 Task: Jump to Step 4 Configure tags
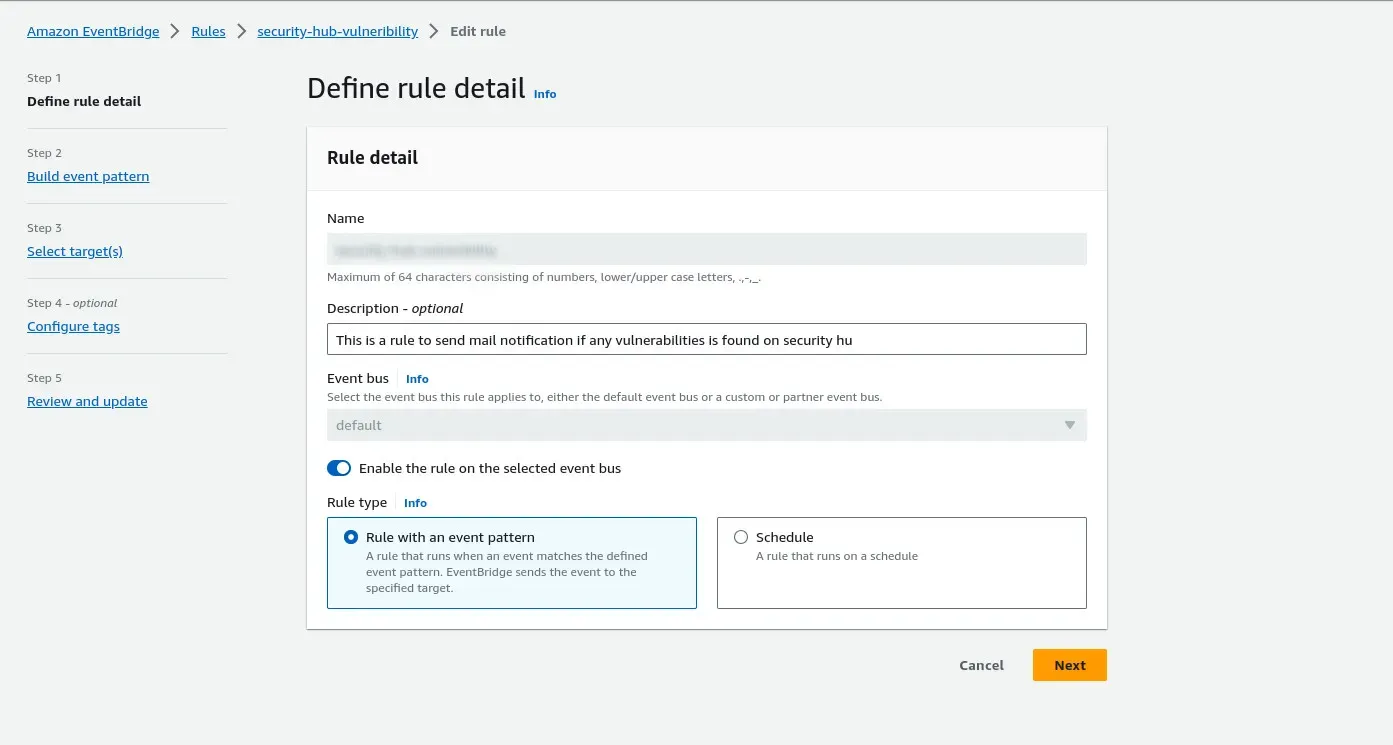pyautogui.click(x=73, y=326)
